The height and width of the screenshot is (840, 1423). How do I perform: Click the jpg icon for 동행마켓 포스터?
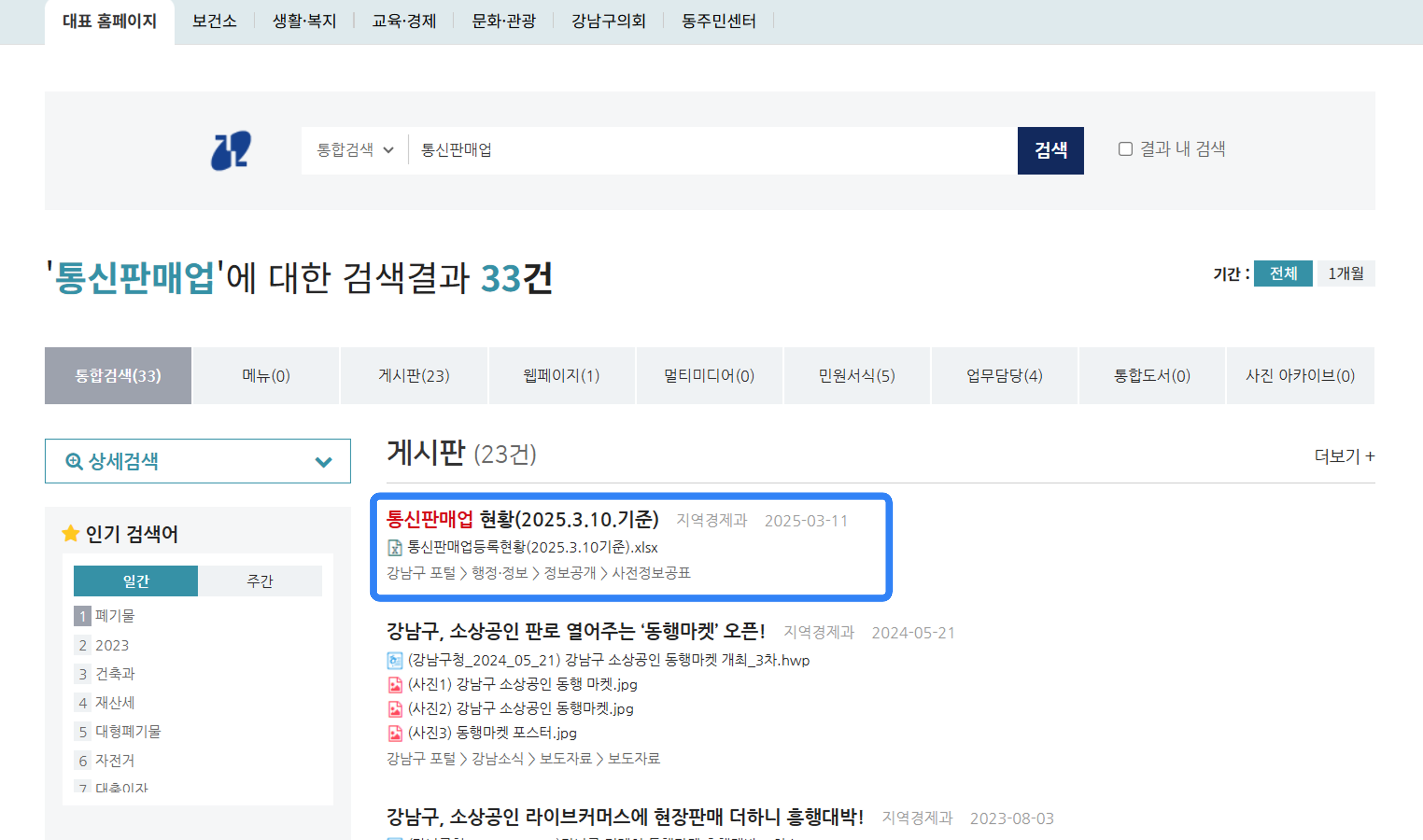tap(395, 733)
